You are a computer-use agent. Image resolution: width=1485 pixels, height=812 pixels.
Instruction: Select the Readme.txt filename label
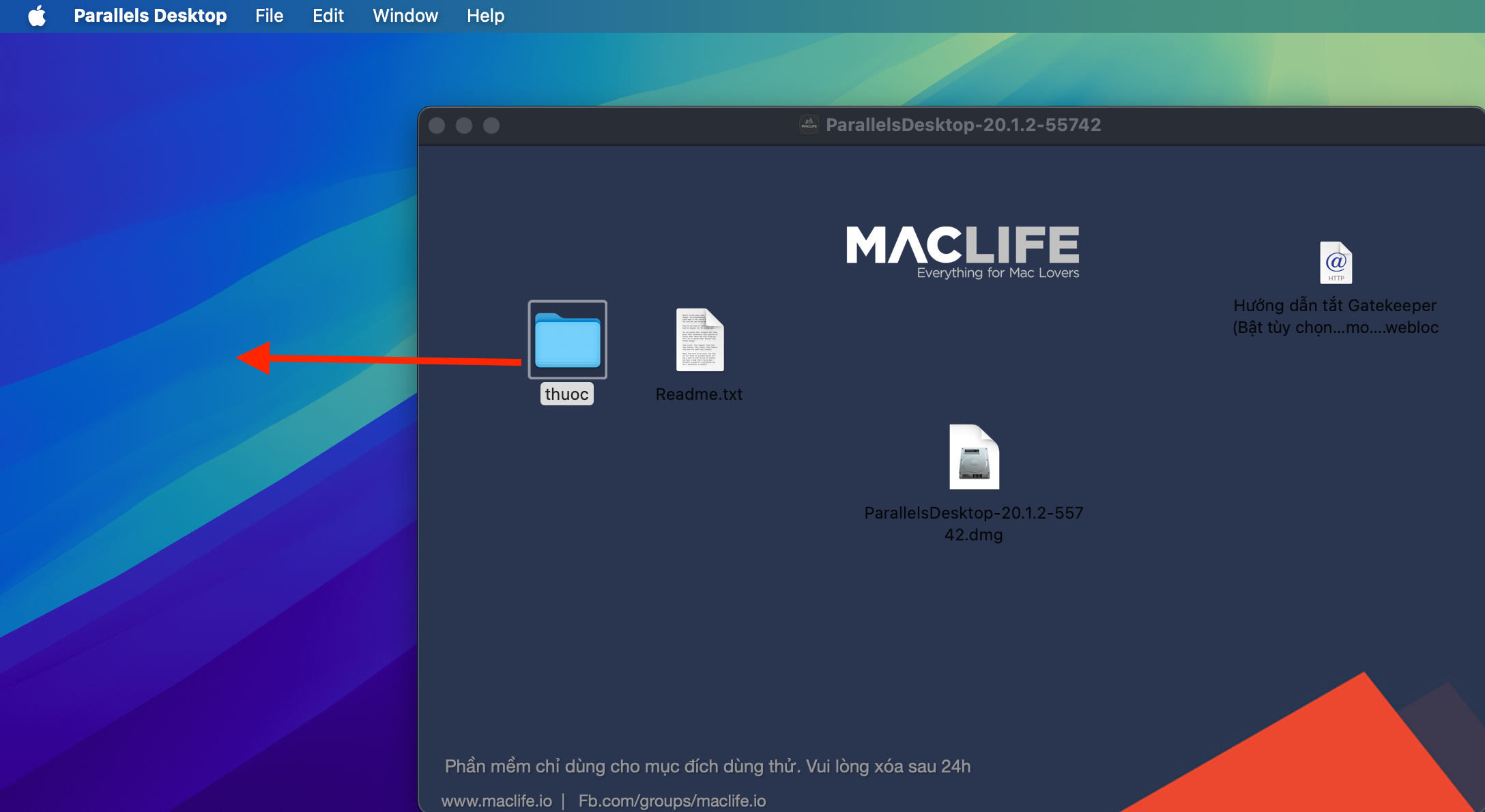(x=699, y=394)
